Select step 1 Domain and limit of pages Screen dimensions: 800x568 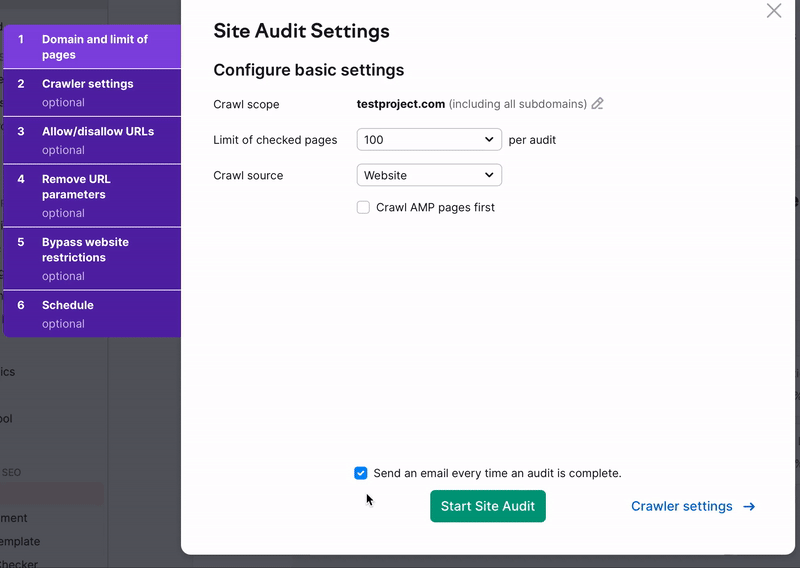(x=92, y=46)
